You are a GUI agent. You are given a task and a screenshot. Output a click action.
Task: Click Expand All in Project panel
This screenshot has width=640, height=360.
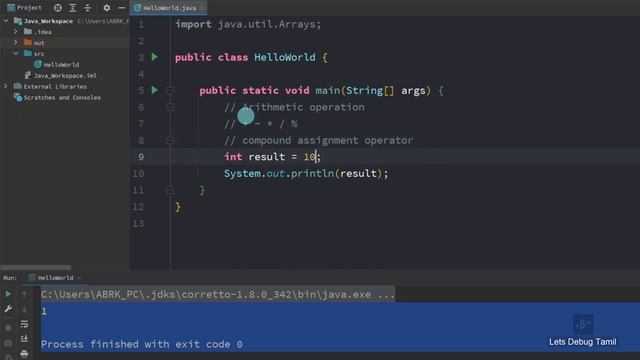click(73, 8)
